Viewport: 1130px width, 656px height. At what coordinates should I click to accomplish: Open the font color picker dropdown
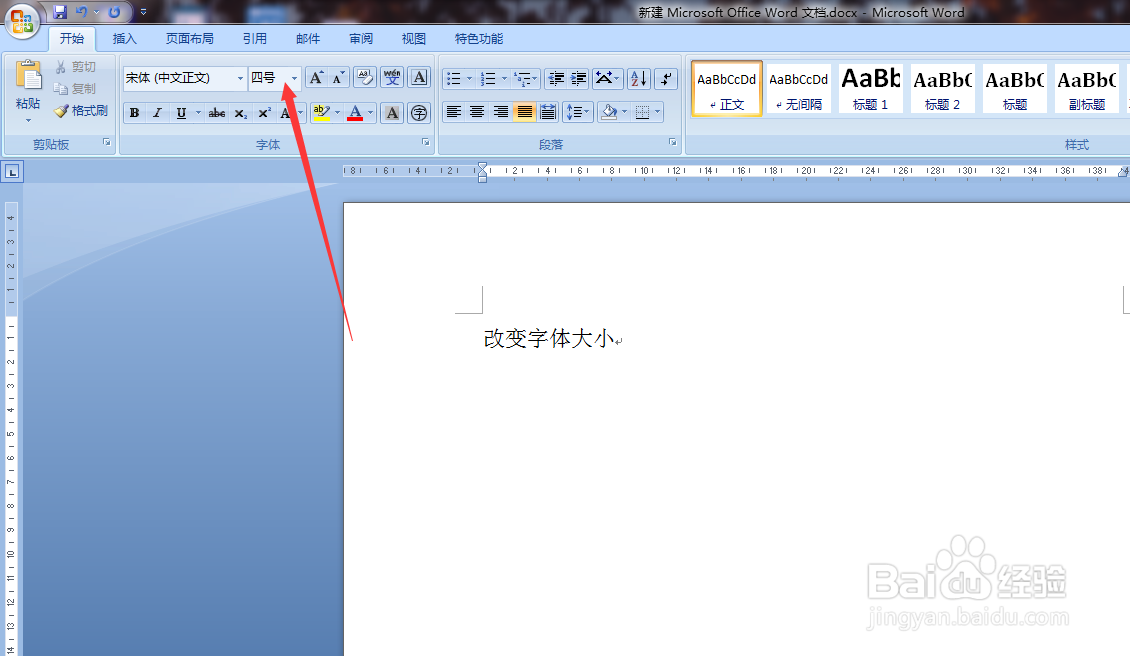click(x=369, y=112)
